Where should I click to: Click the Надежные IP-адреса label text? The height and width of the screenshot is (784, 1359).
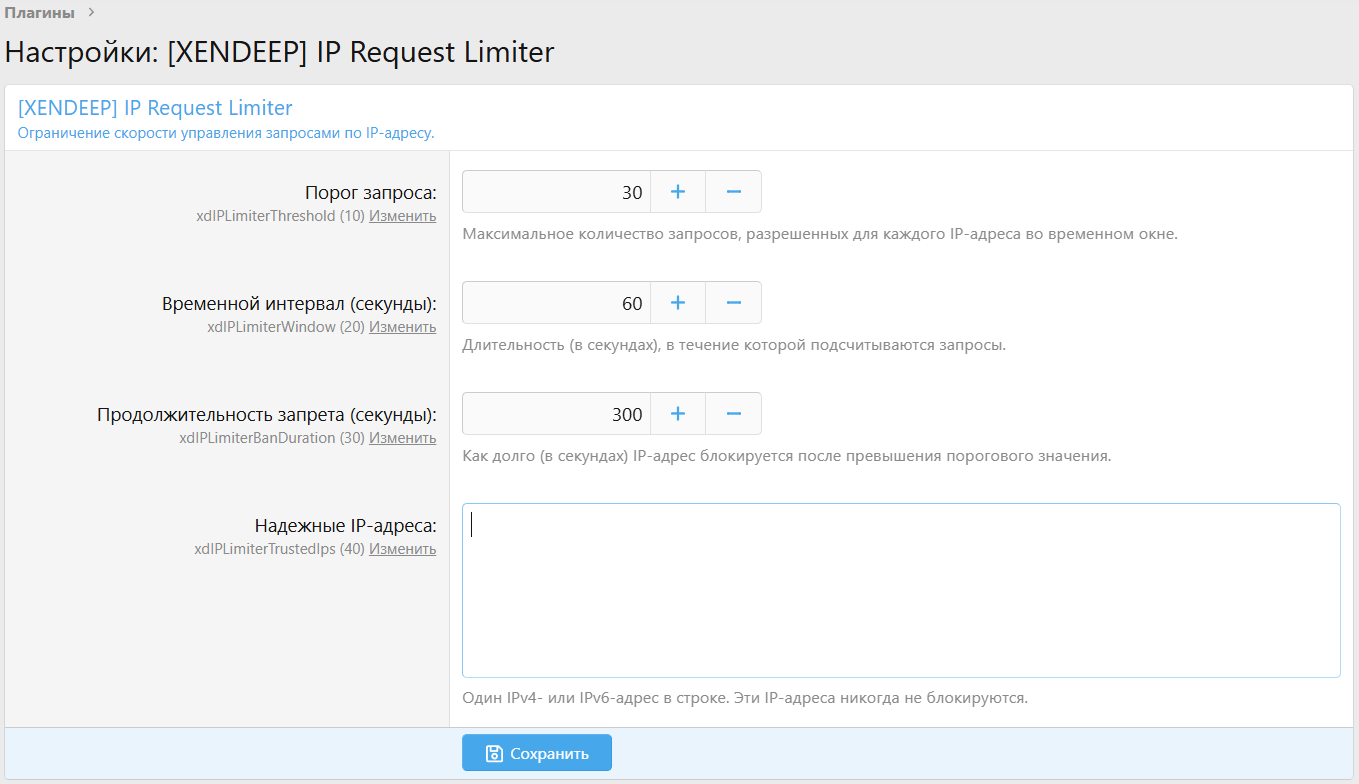(x=345, y=526)
